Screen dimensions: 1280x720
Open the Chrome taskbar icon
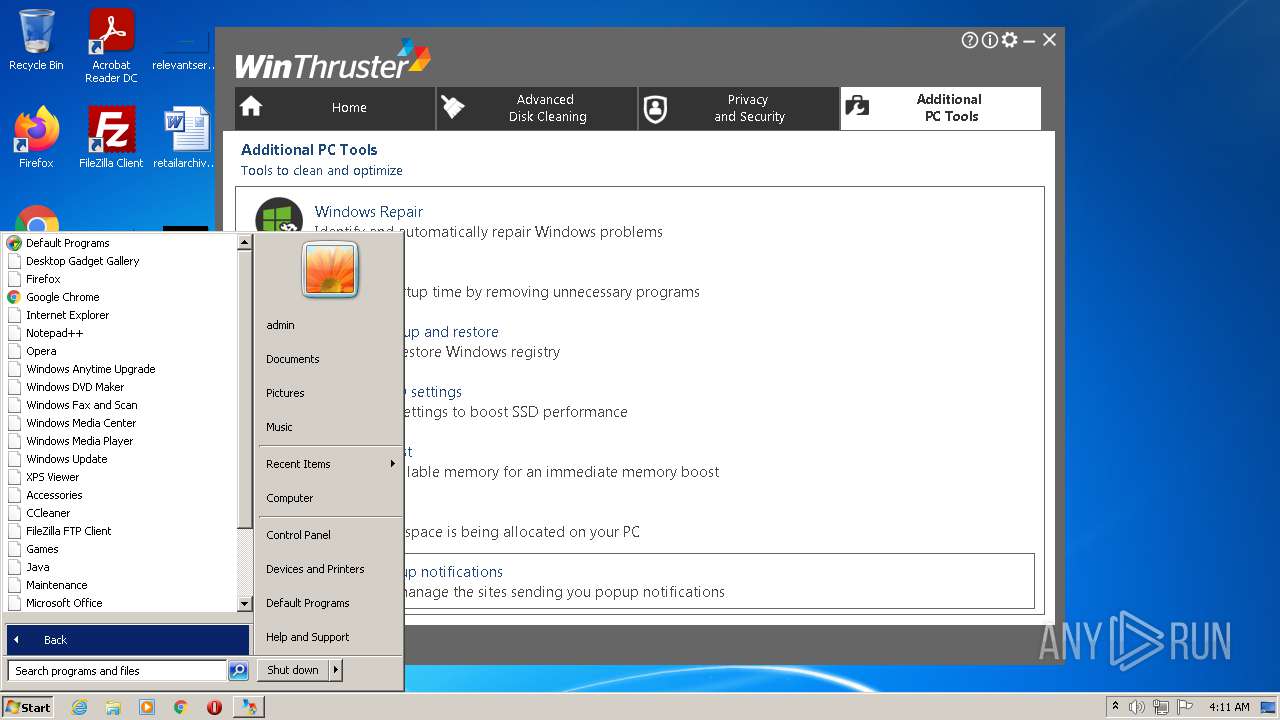pyautogui.click(x=181, y=707)
